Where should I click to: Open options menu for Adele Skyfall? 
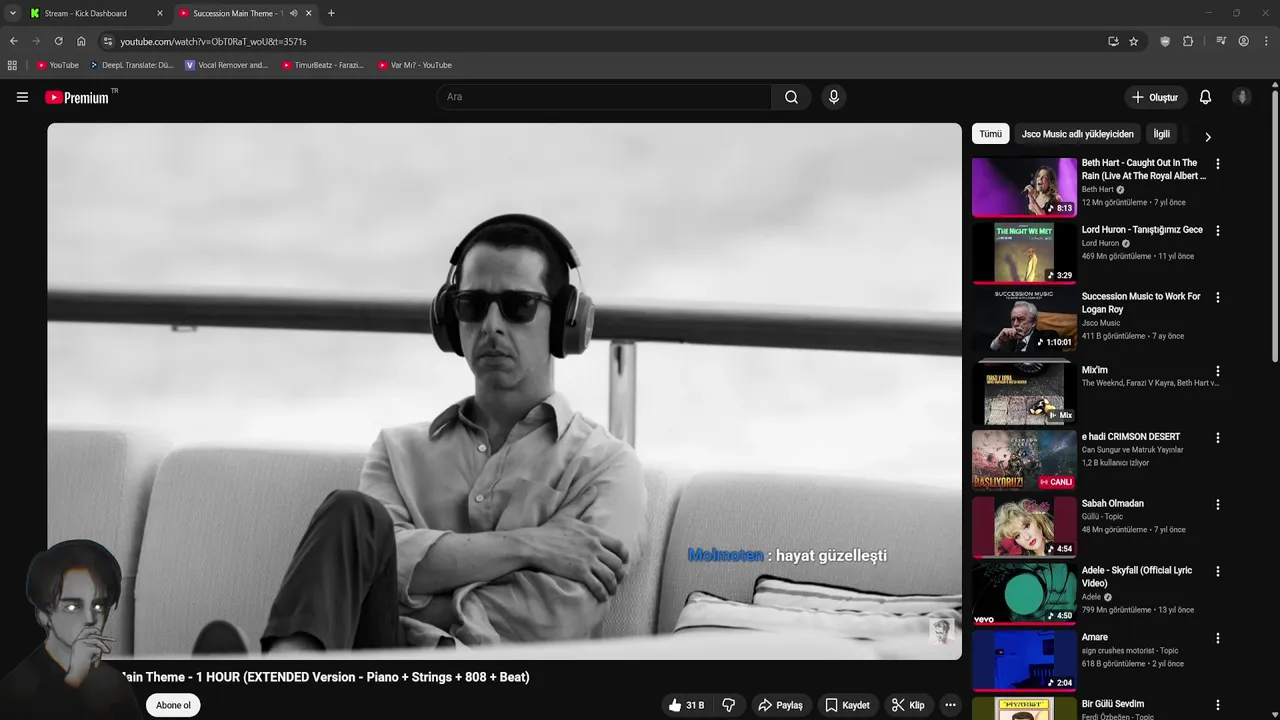point(1217,572)
